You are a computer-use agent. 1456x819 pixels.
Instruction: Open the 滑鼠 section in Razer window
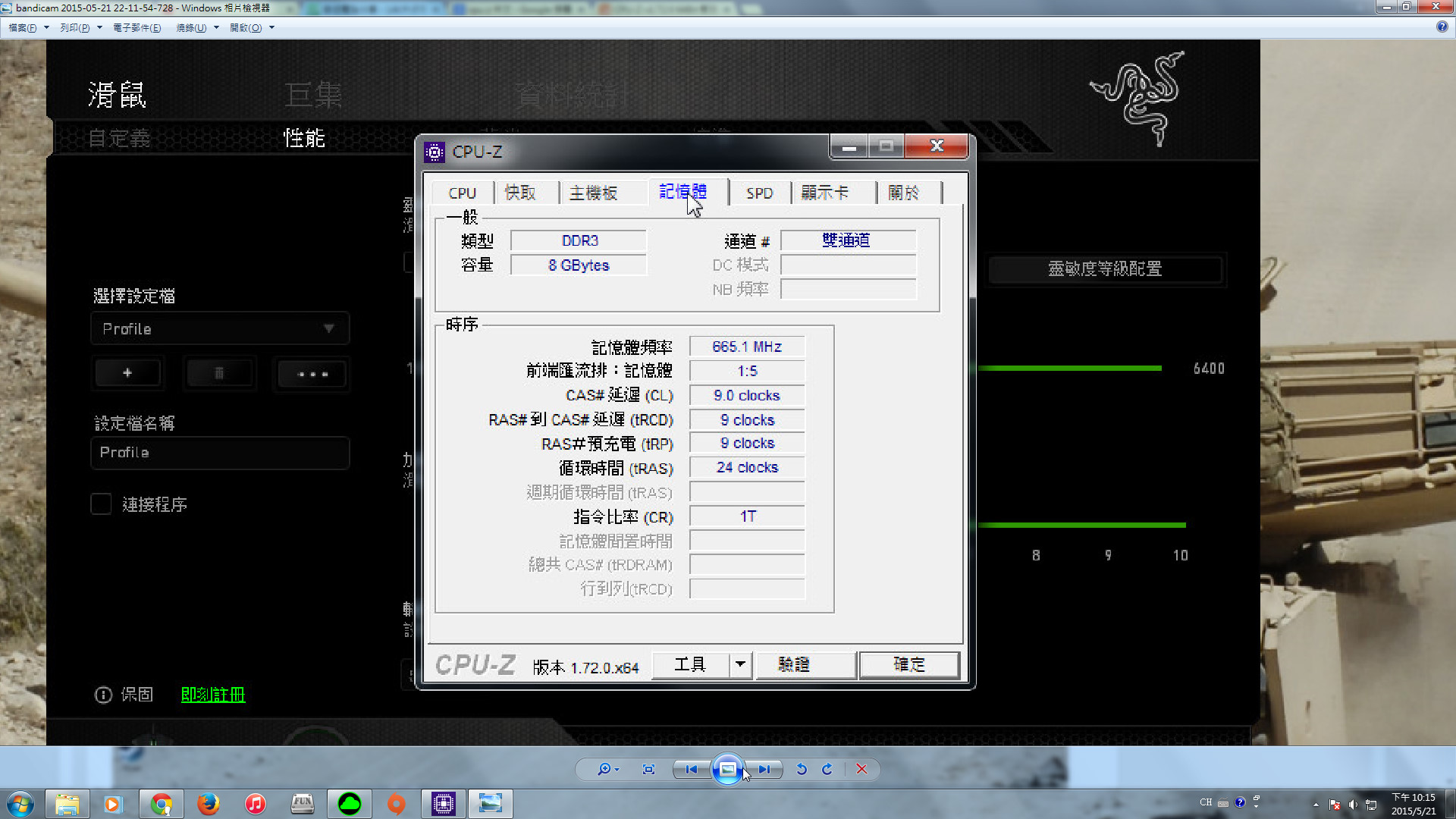(x=117, y=96)
